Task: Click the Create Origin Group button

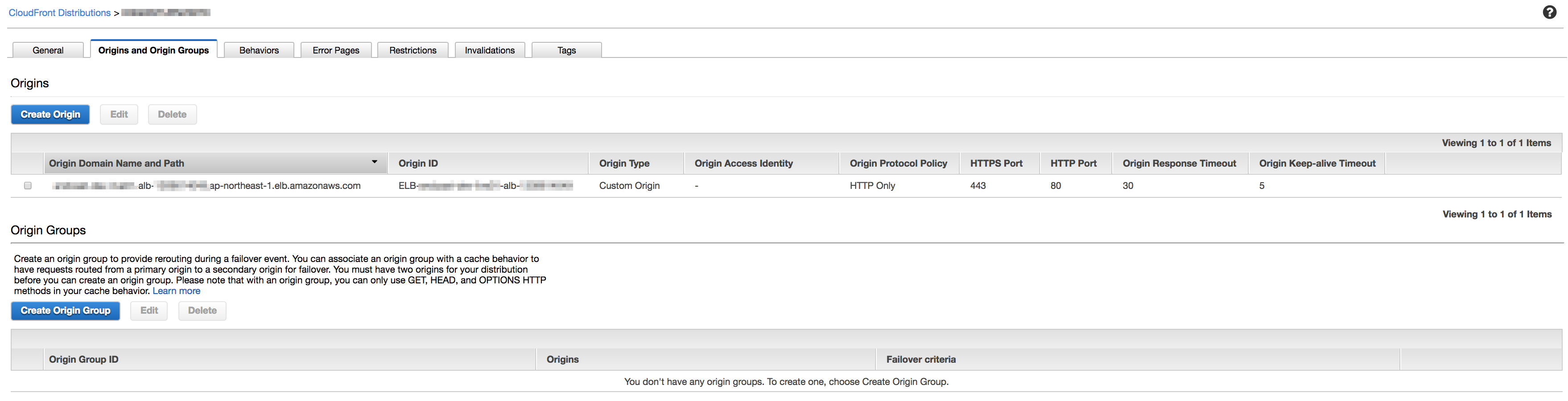Action: click(65, 311)
